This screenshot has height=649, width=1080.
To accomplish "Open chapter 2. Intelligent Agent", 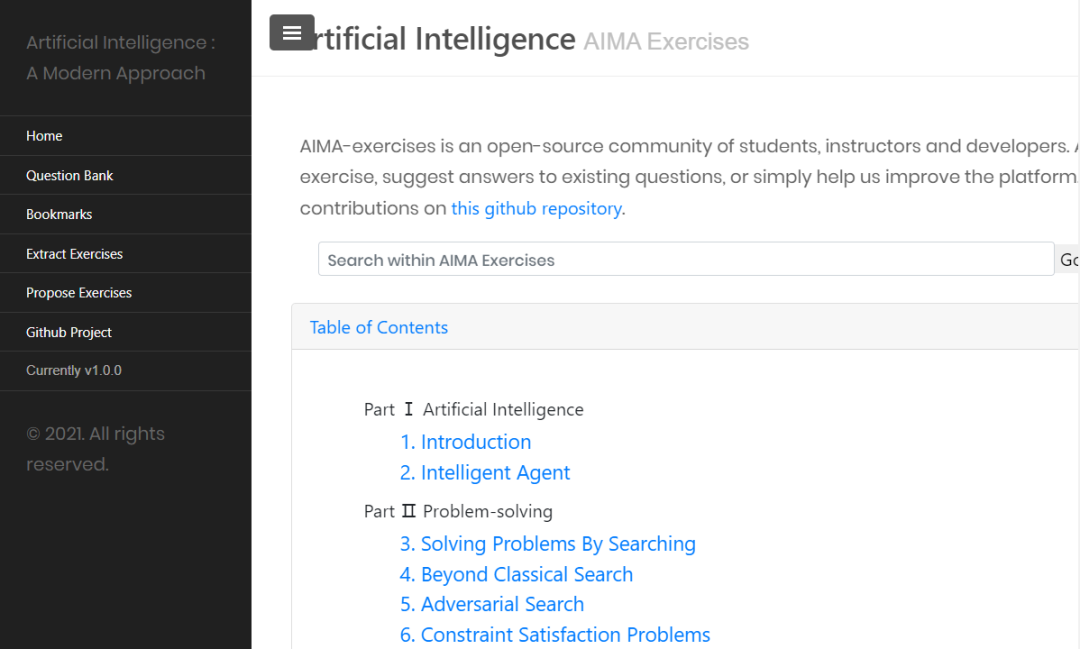I will [x=485, y=473].
